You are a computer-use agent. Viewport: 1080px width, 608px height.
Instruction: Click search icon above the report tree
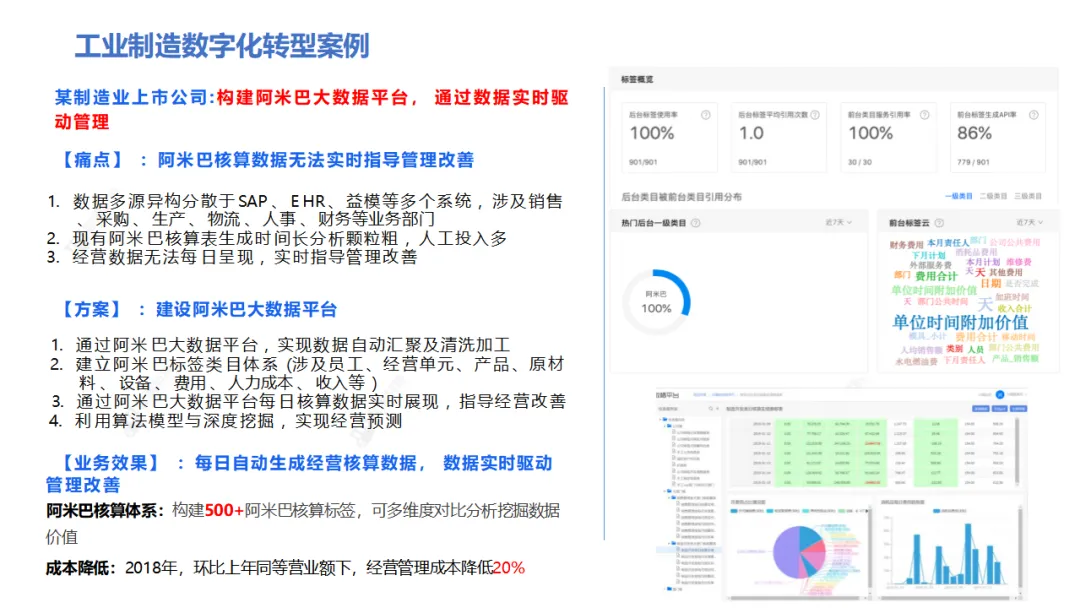[x=711, y=409]
